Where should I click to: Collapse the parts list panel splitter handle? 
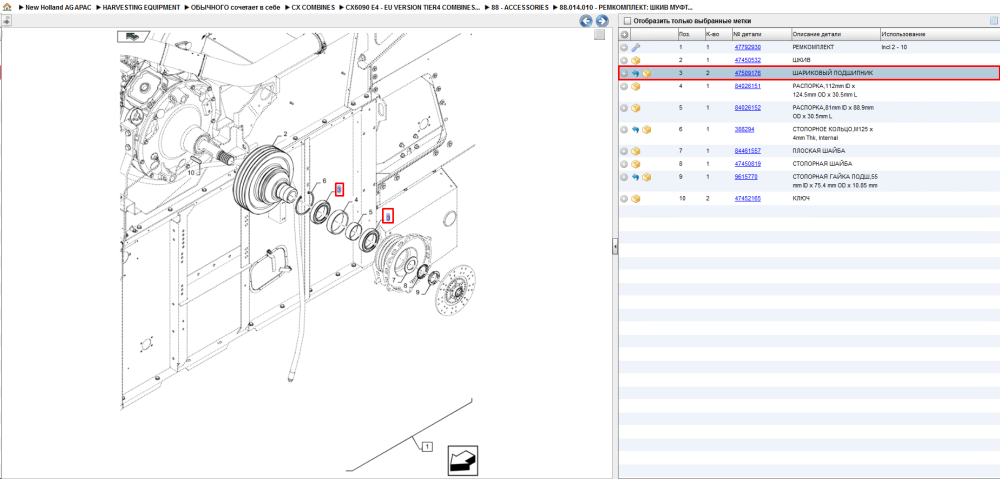pyautogui.click(x=615, y=246)
